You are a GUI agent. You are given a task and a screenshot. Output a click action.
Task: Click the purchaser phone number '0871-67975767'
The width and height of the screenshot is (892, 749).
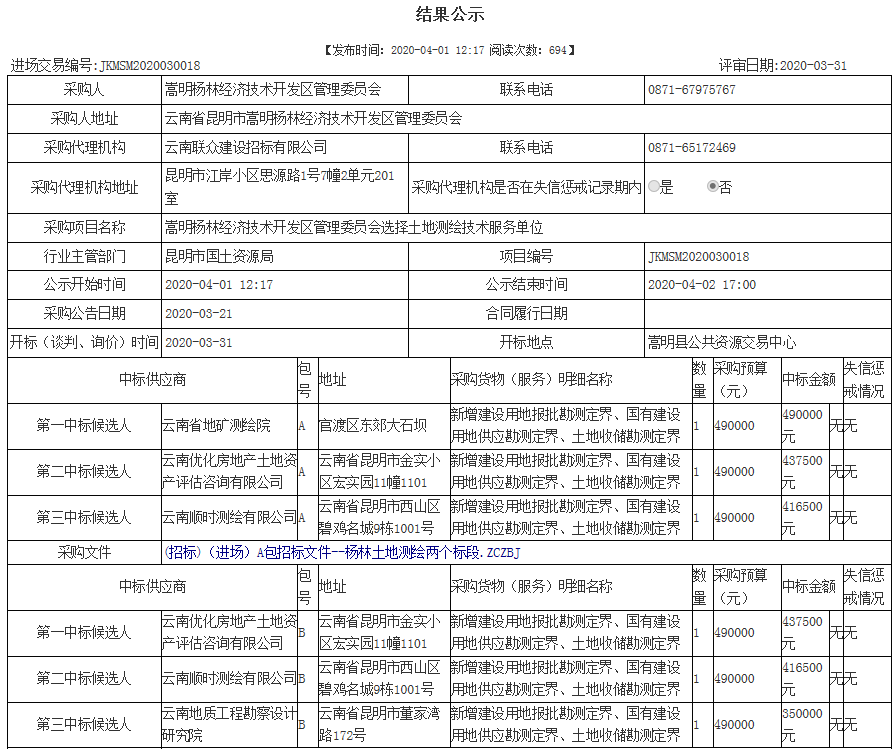click(x=692, y=90)
